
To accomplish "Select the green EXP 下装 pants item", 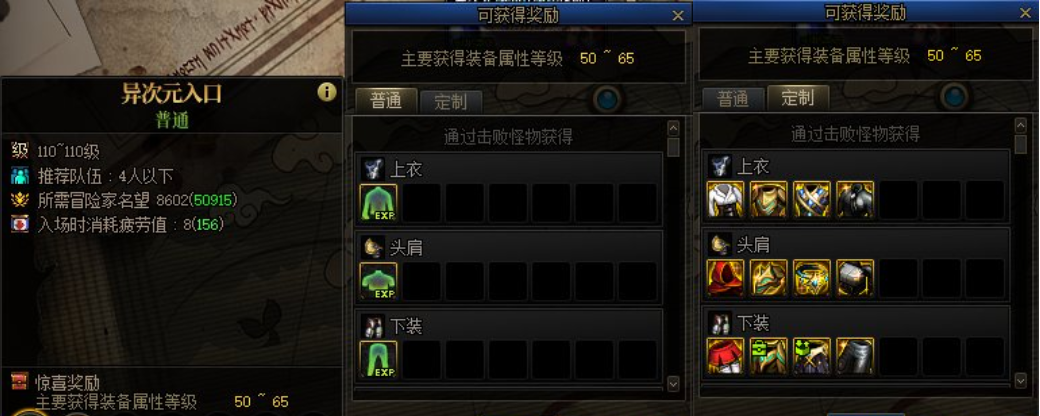I will click(379, 359).
